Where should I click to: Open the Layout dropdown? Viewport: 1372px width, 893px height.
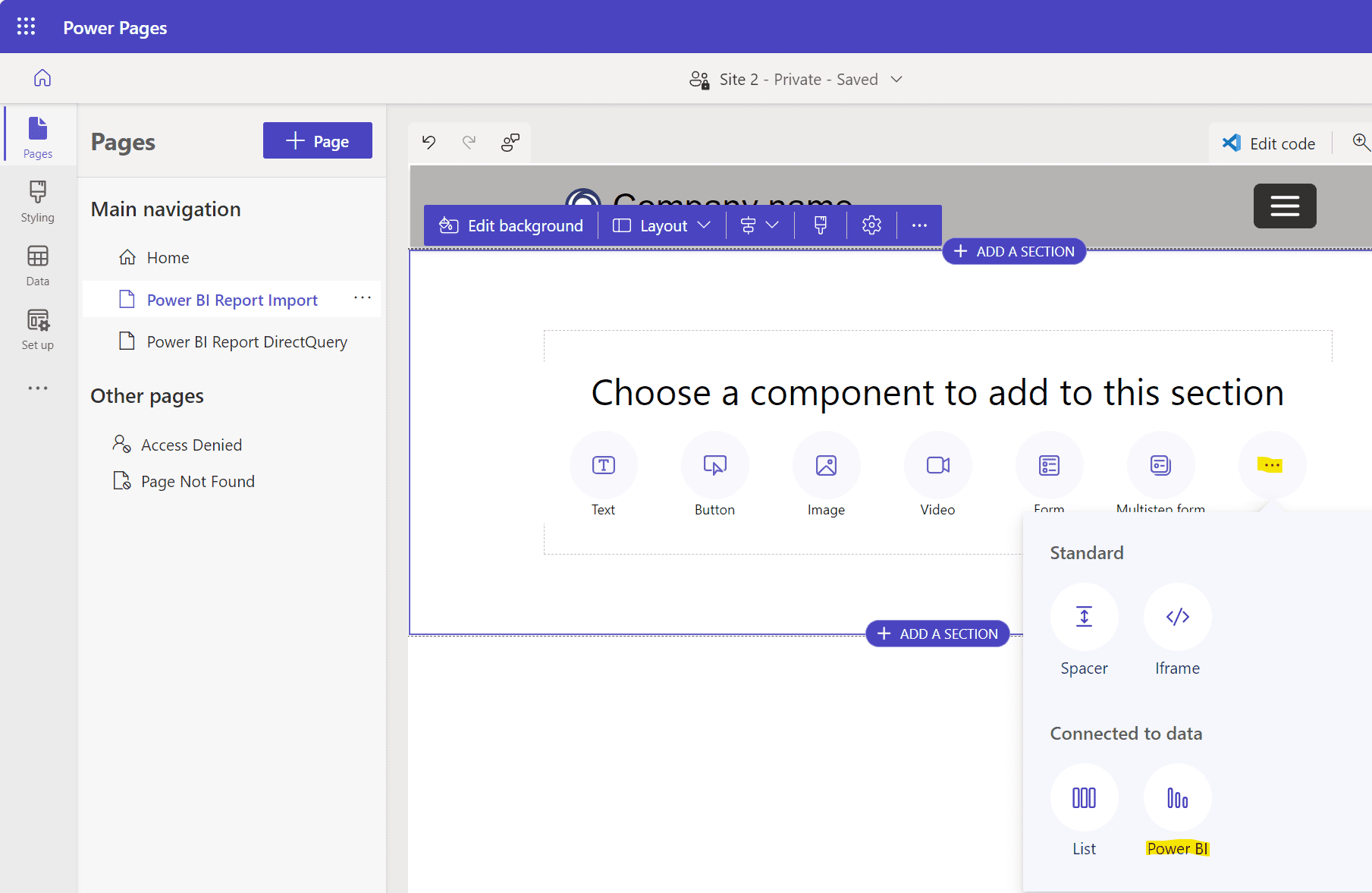[x=661, y=225]
